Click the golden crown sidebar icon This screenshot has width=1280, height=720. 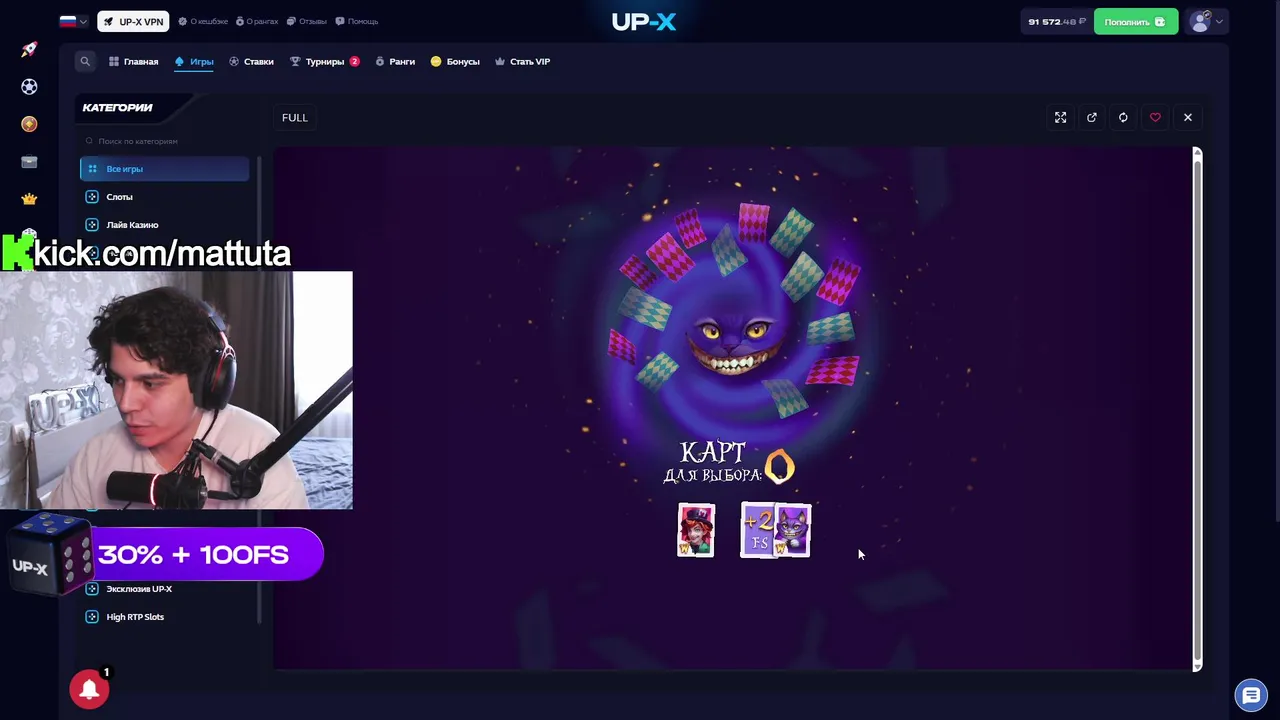(x=29, y=198)
